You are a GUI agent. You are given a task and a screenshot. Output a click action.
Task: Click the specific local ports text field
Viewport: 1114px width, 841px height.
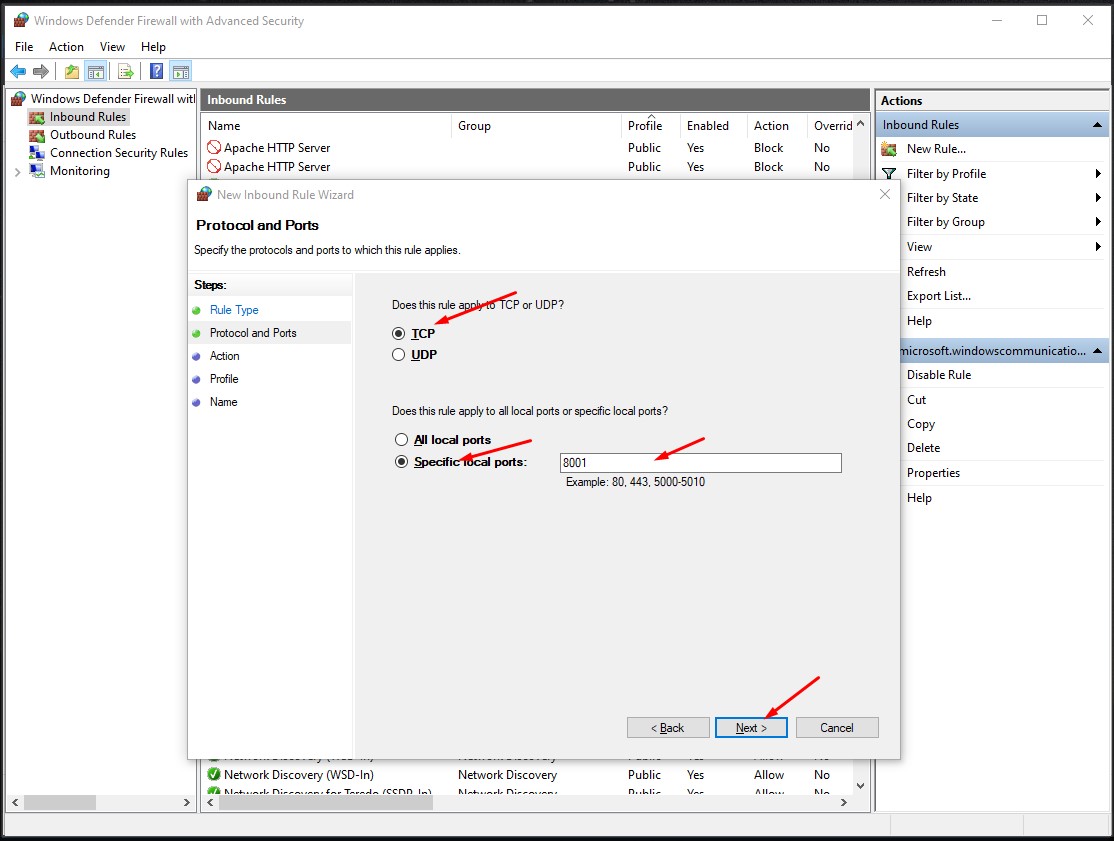[701, 463]
